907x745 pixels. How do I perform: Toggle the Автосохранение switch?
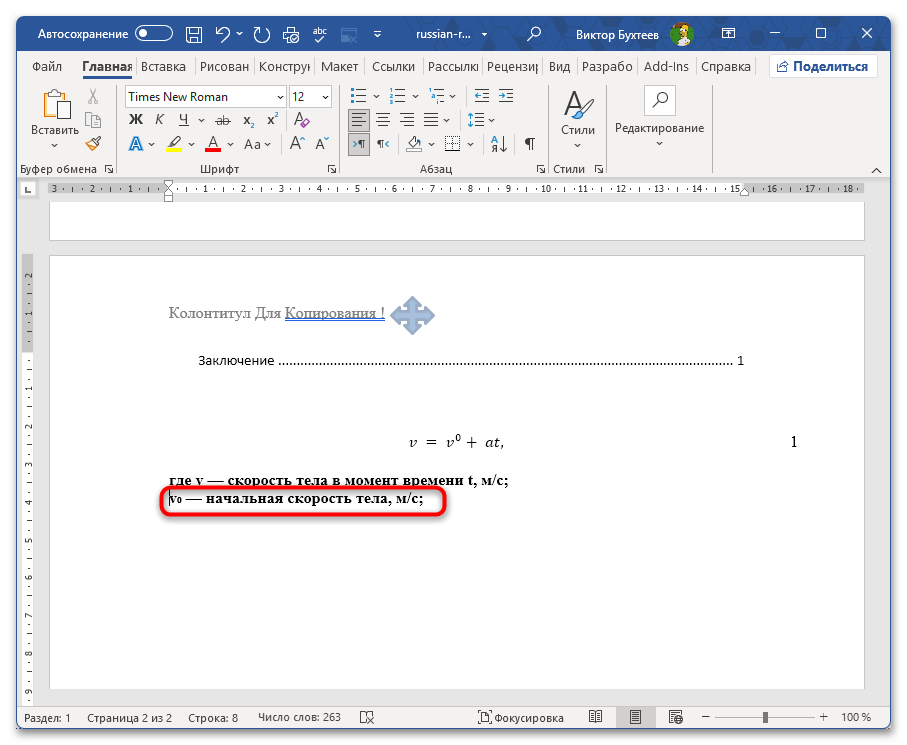(154, 34)
